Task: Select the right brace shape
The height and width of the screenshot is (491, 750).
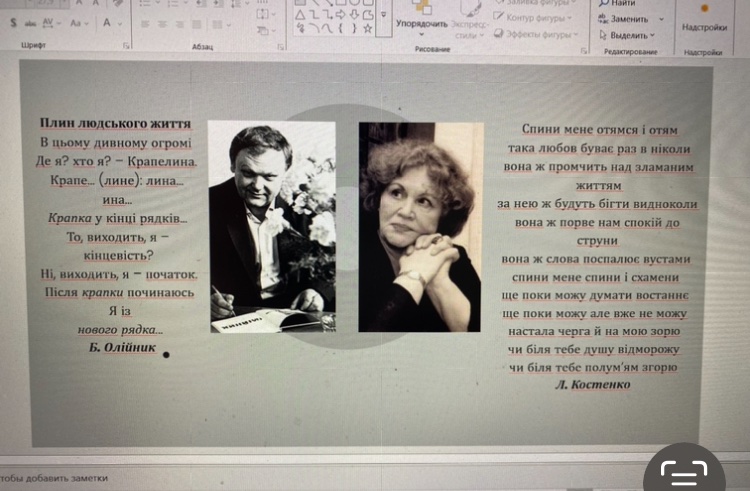Action: tap(354, 28)
